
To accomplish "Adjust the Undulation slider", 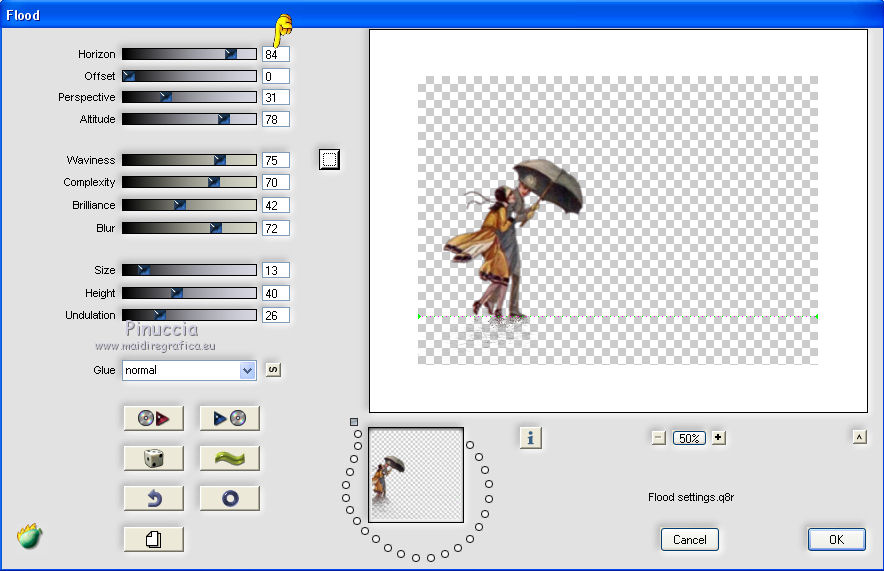I will point(189,315).
